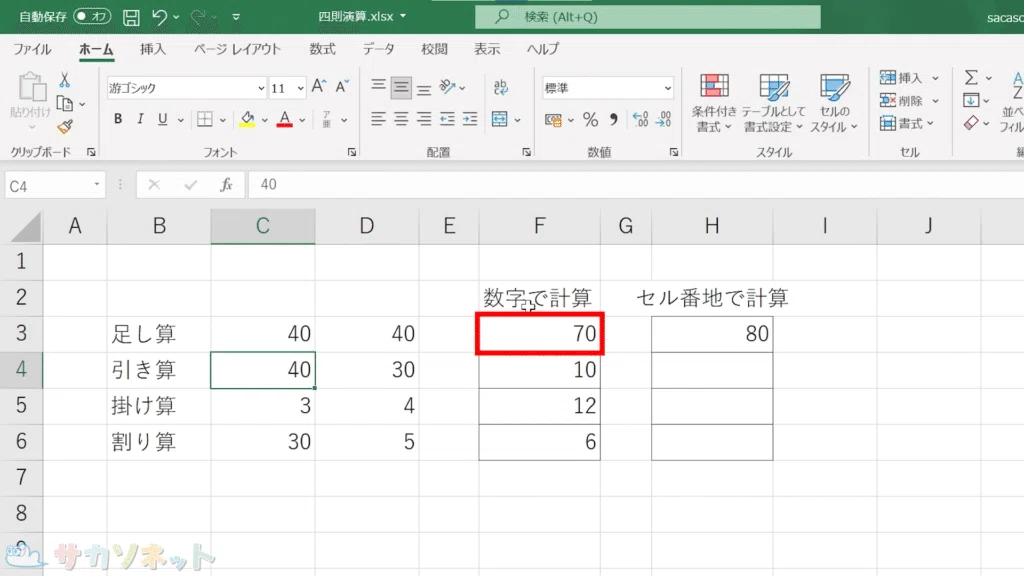The height and width of the screenshot is (576, 1024).
Task: Toggle top align icon
Action: [x=378, y=86]
